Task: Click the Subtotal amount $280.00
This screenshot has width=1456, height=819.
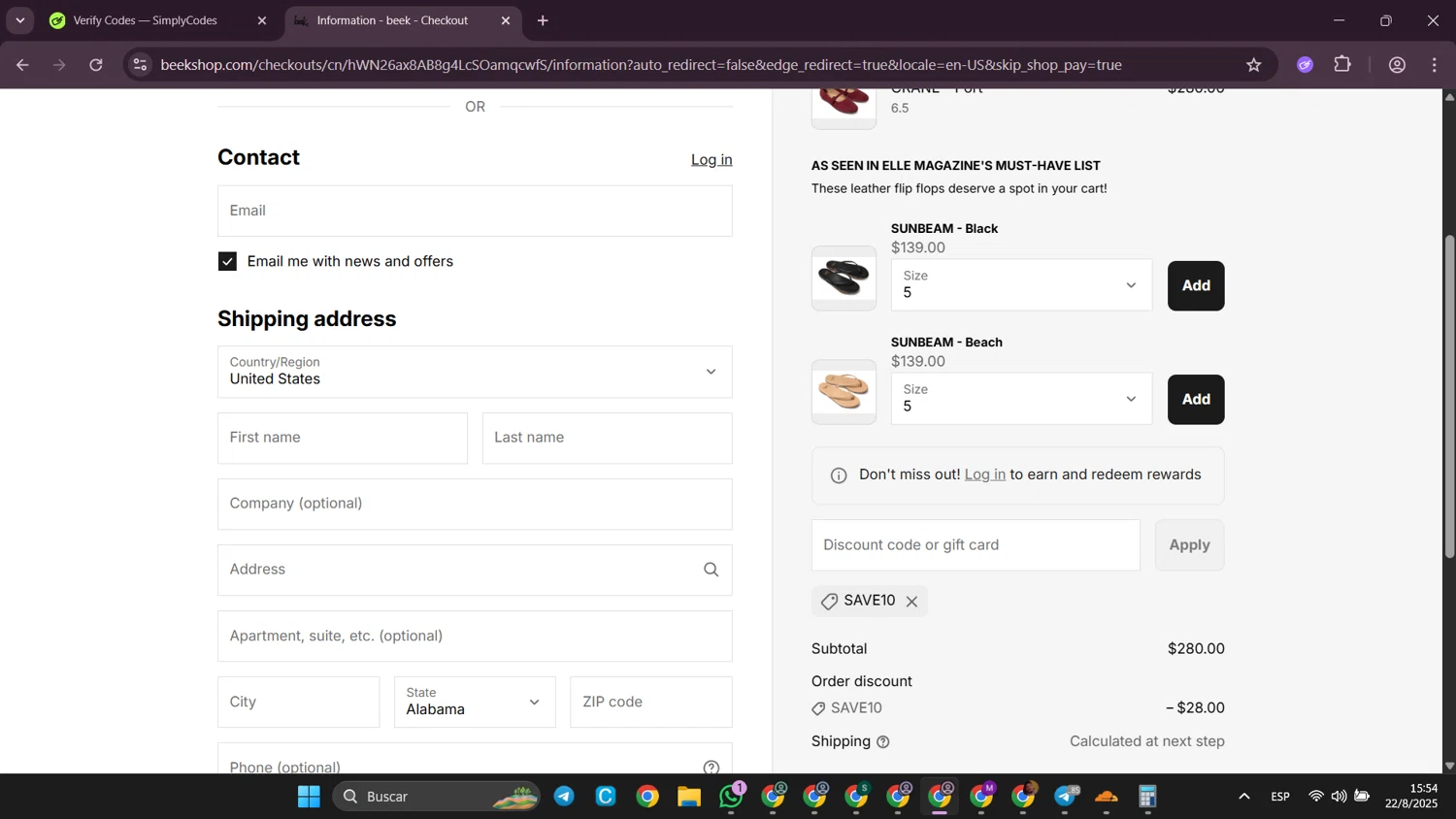Action: pos(1196,648)
